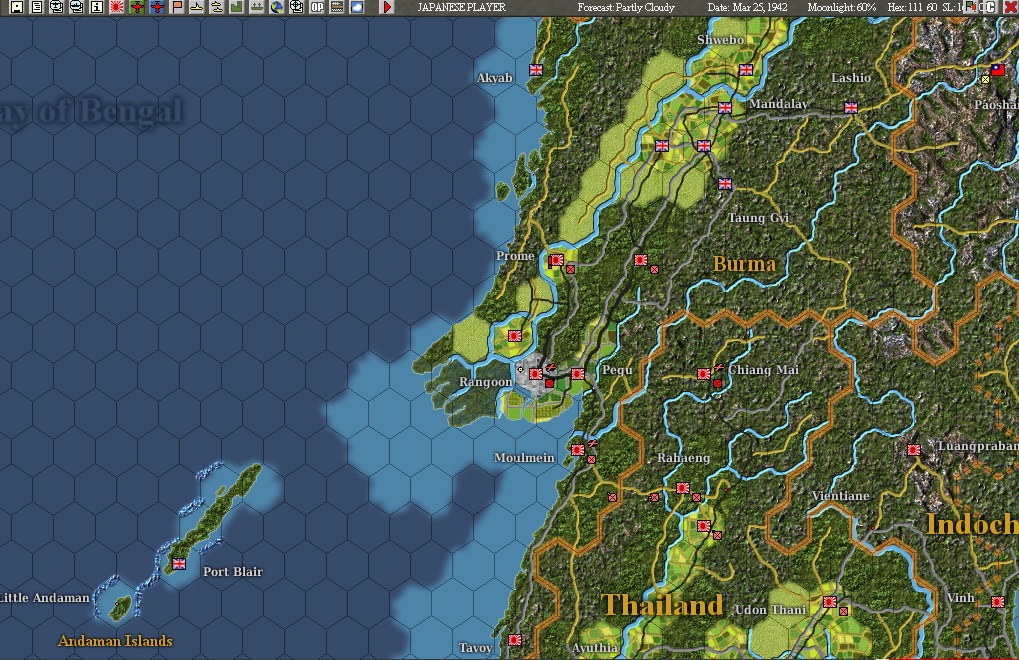Click the 'JAPANESE PLAYER' status text
1019x660 pixels.
click(461, 7)
